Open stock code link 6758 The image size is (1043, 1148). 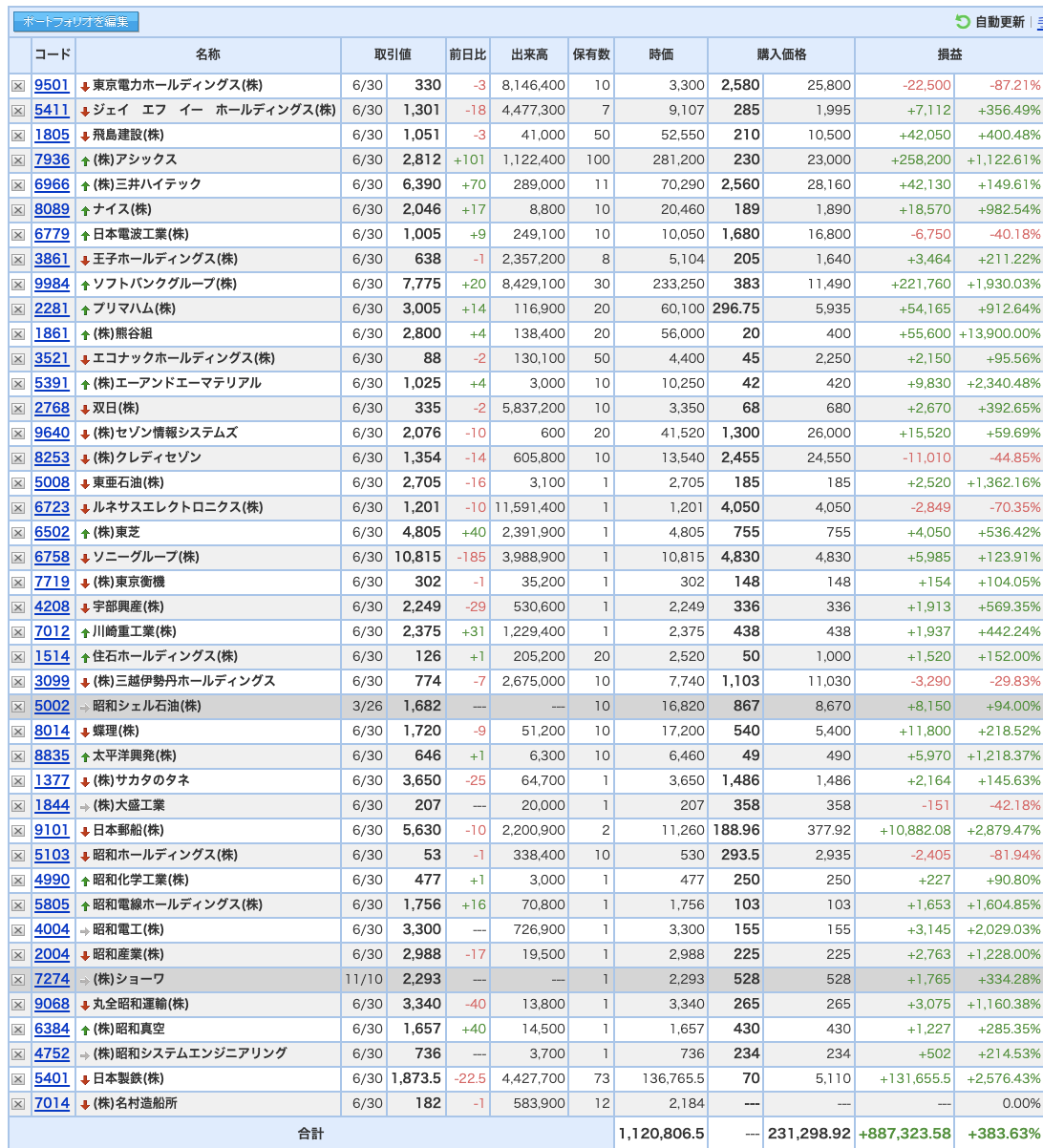tap(53, 557)
